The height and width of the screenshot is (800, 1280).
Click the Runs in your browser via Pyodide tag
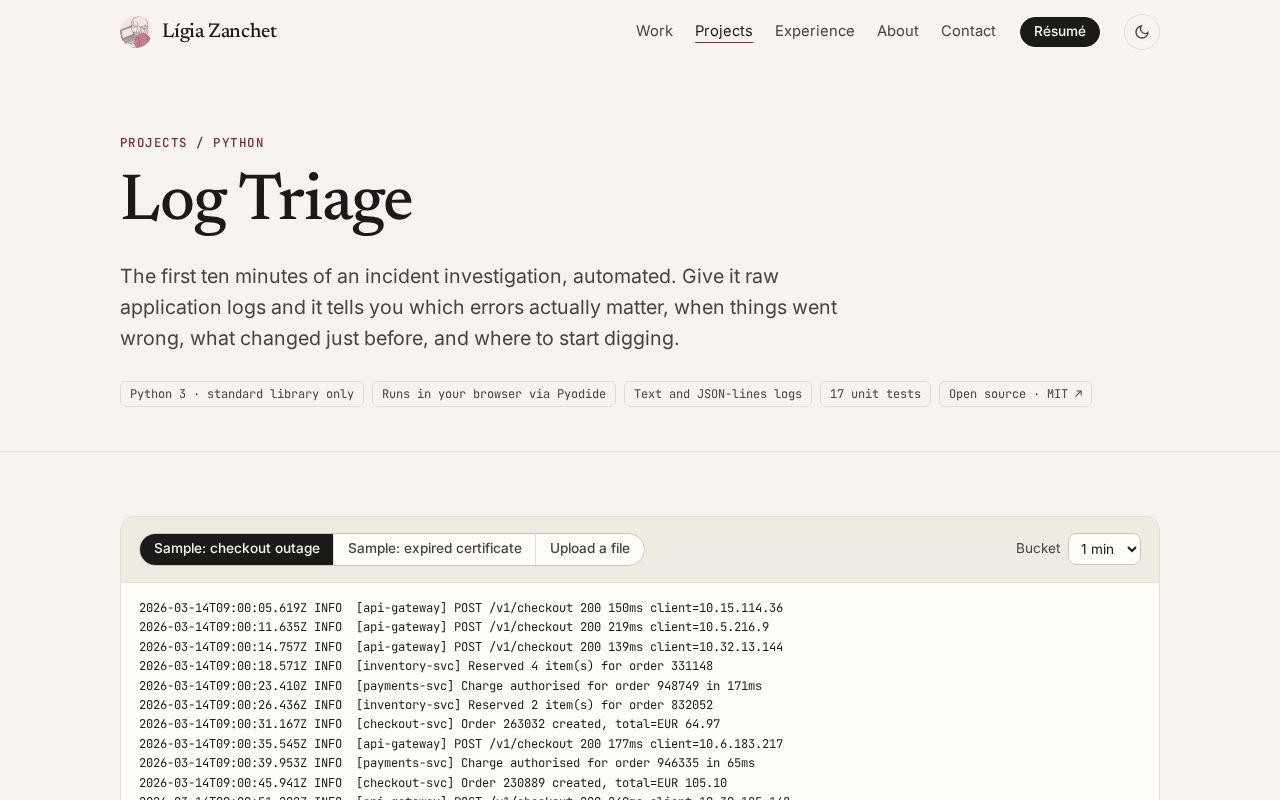[x=494, y=394]
